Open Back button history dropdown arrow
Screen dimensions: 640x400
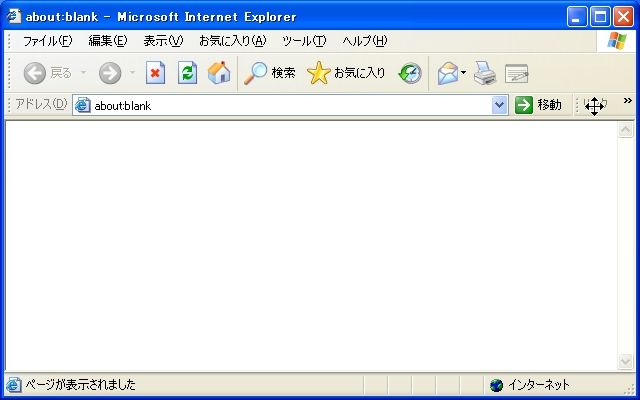click(x=84, y=73)
